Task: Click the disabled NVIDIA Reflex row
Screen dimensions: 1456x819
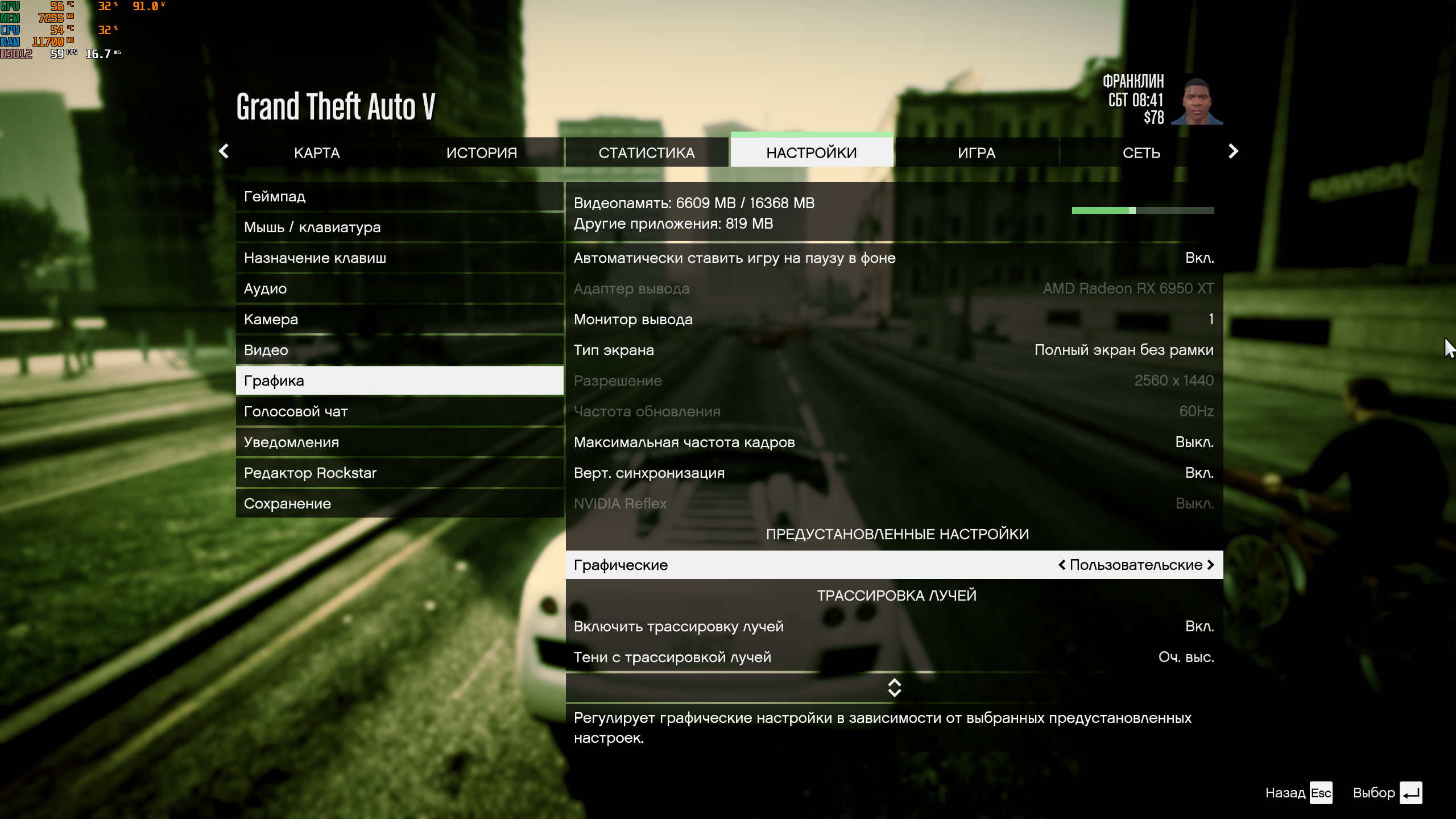Action: pos(895,503)
